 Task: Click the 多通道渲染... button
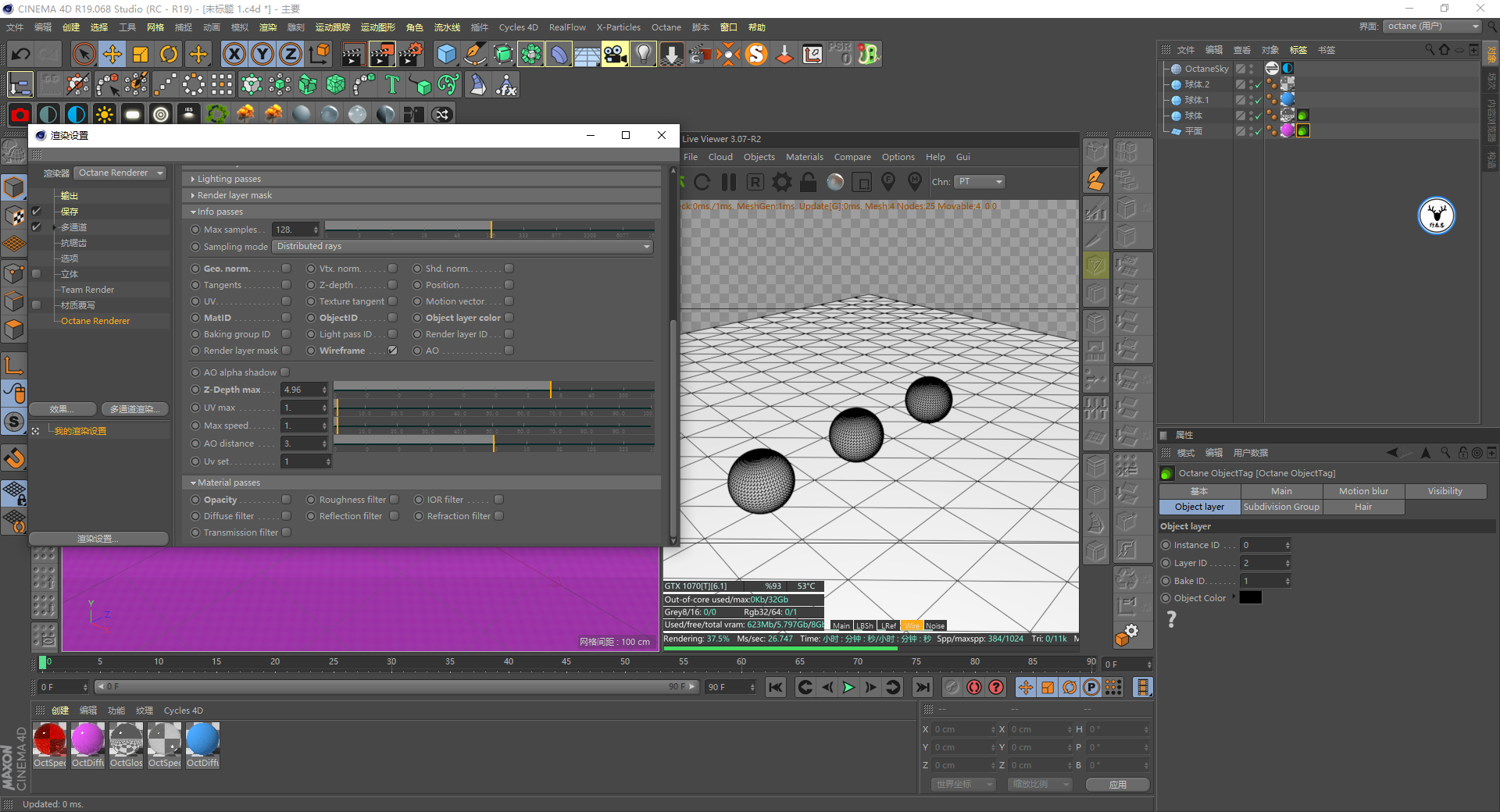134,409
